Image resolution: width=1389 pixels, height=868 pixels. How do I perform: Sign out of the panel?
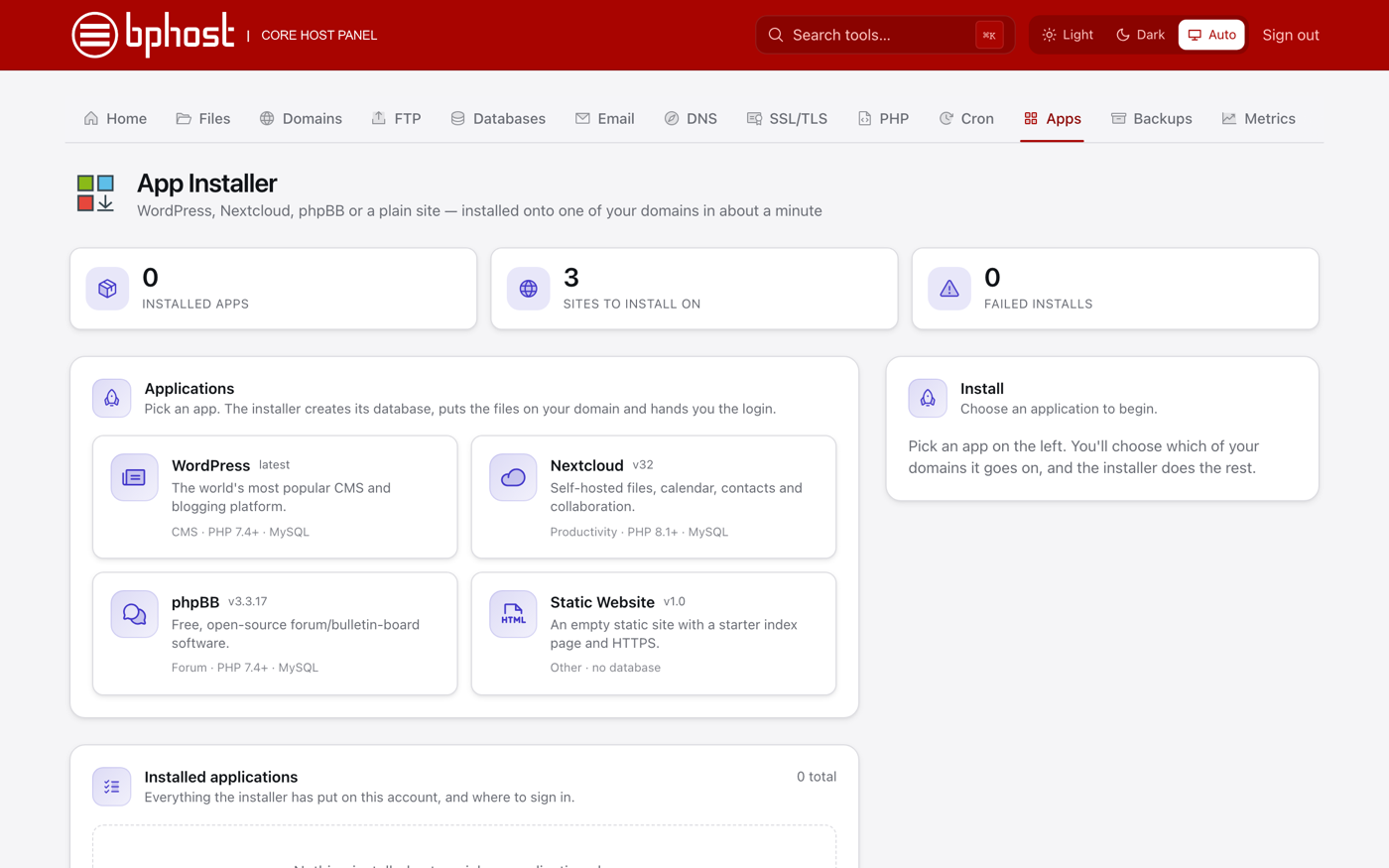pyautogui.click(x=1291, y=35)
